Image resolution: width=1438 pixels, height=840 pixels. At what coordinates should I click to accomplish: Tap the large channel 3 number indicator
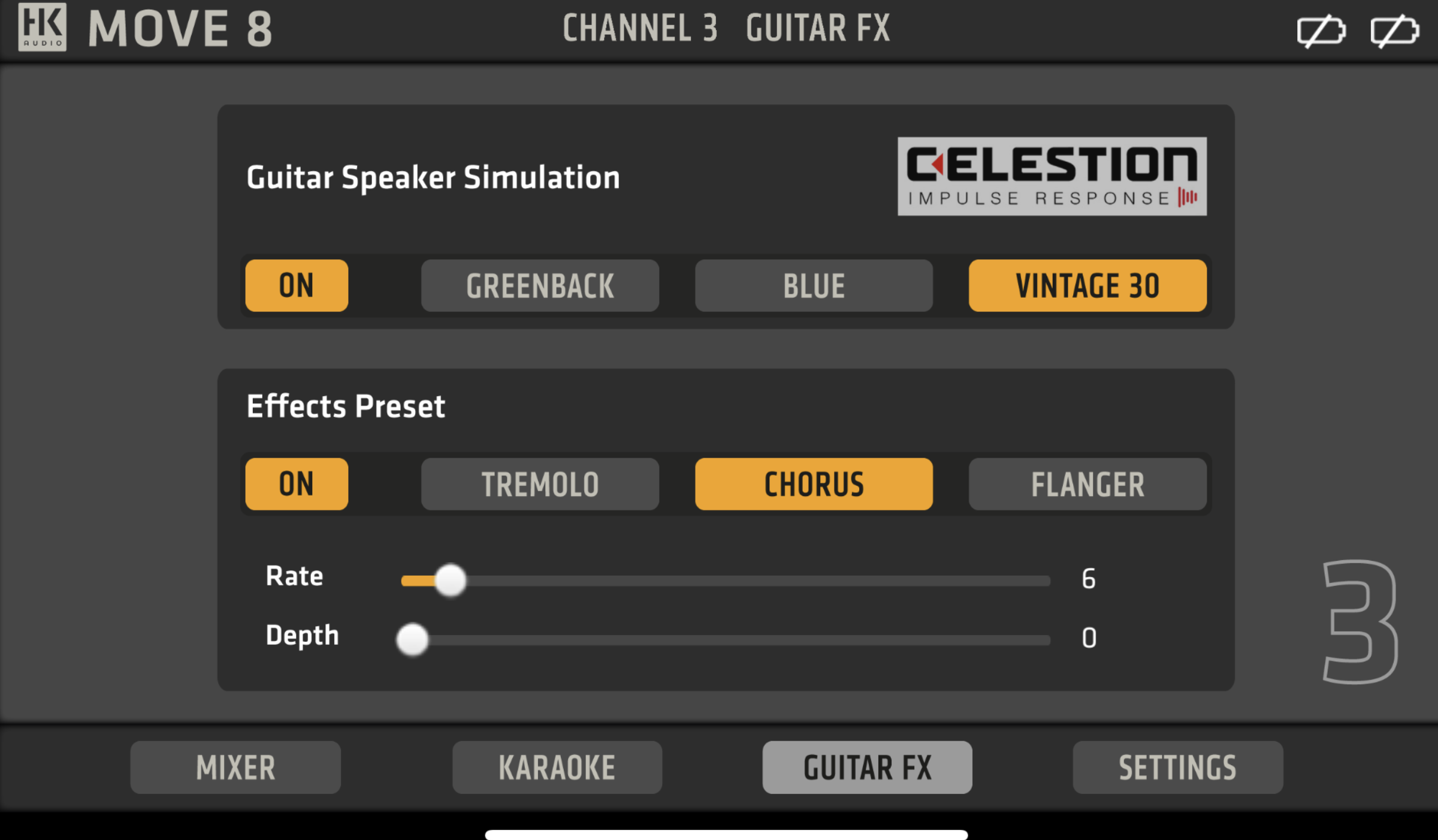pyautogui.click(x=1360, y=622)
